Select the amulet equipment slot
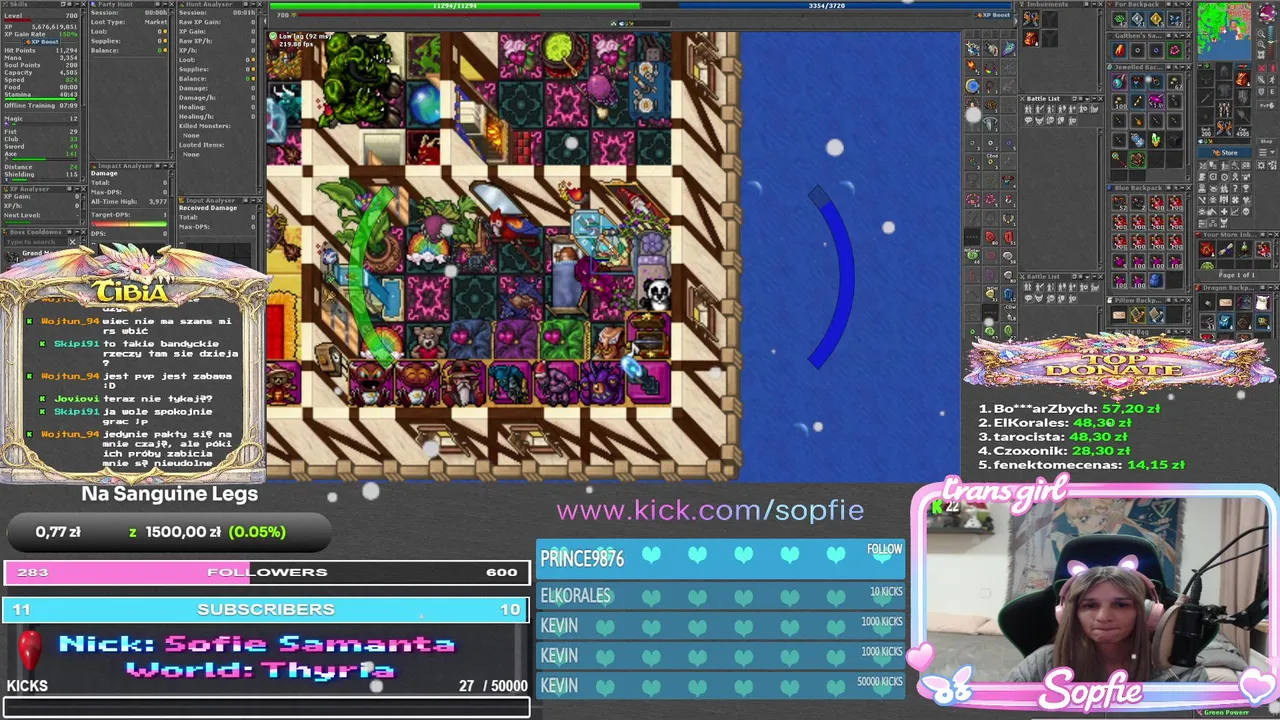Image resolution: width=1280 pixels, height=720 pixels. 1206,79
